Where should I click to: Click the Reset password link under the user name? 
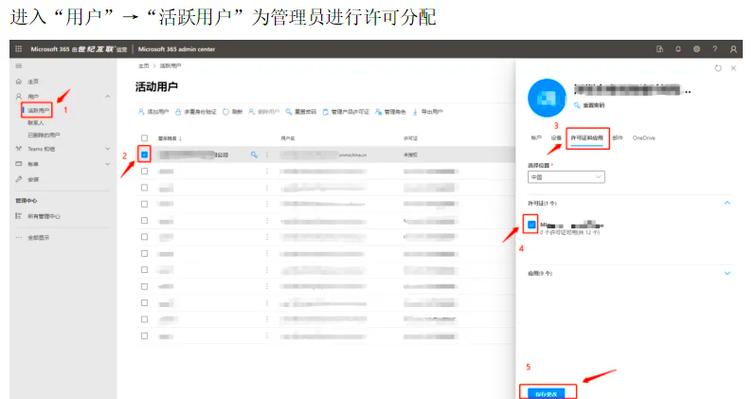click(589, 105)
